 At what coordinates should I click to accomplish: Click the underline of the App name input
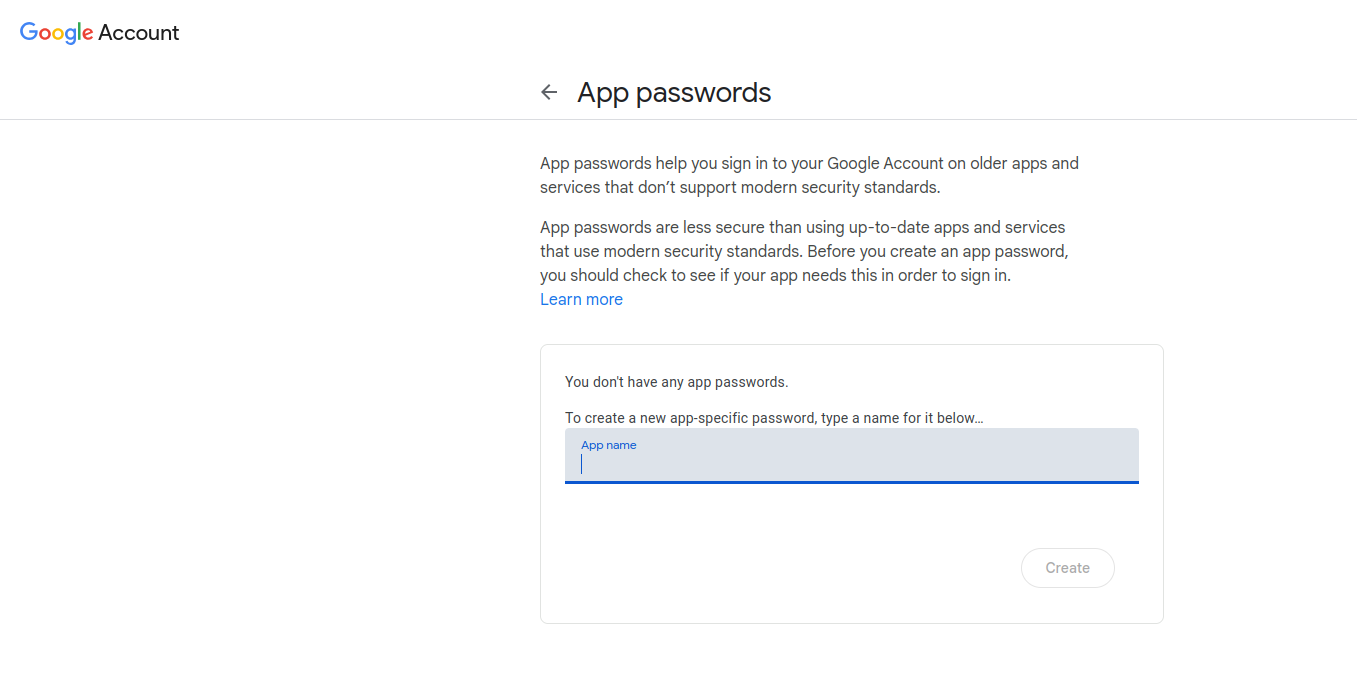pos(851,484)
